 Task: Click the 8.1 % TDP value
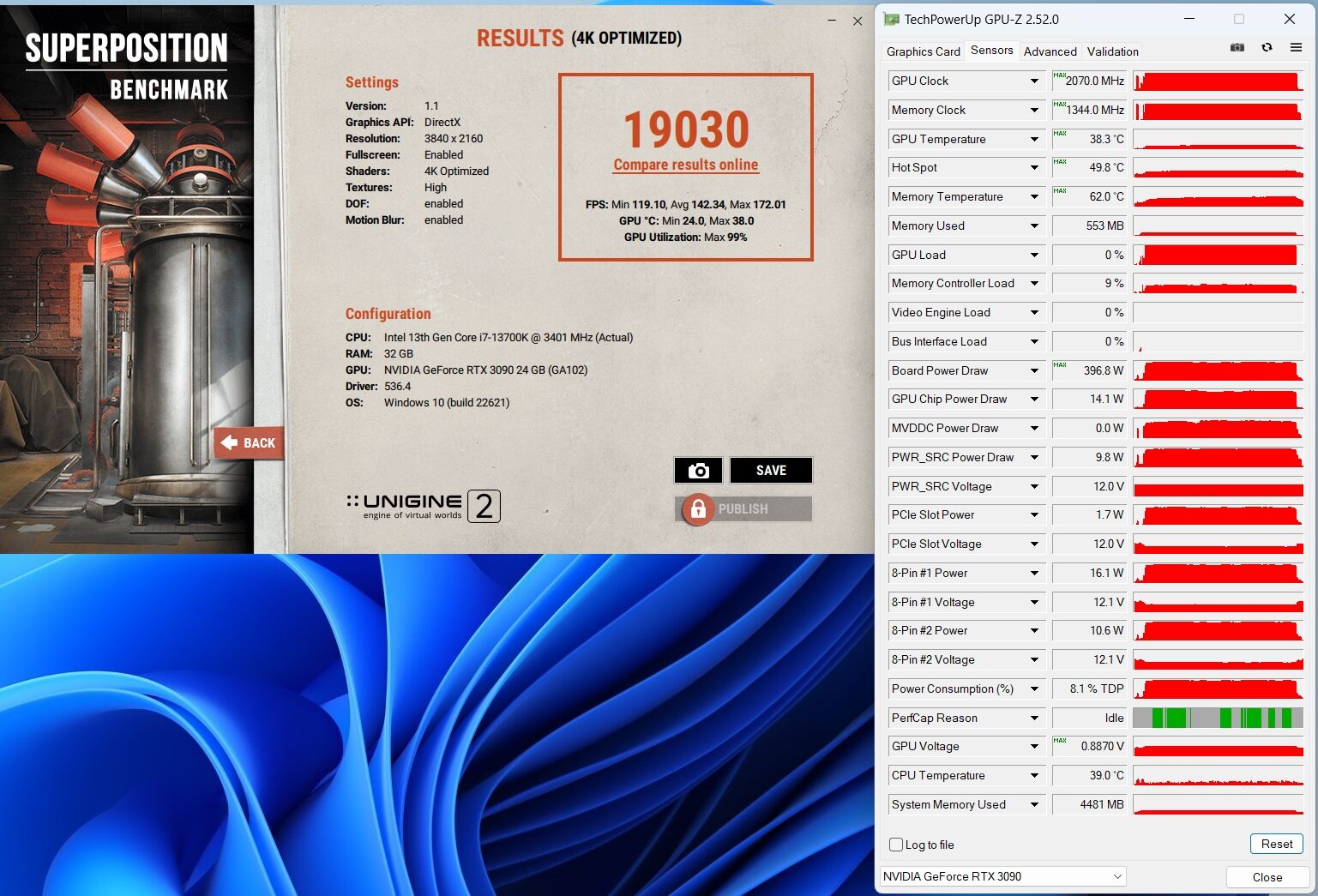tap(1089, 689)
